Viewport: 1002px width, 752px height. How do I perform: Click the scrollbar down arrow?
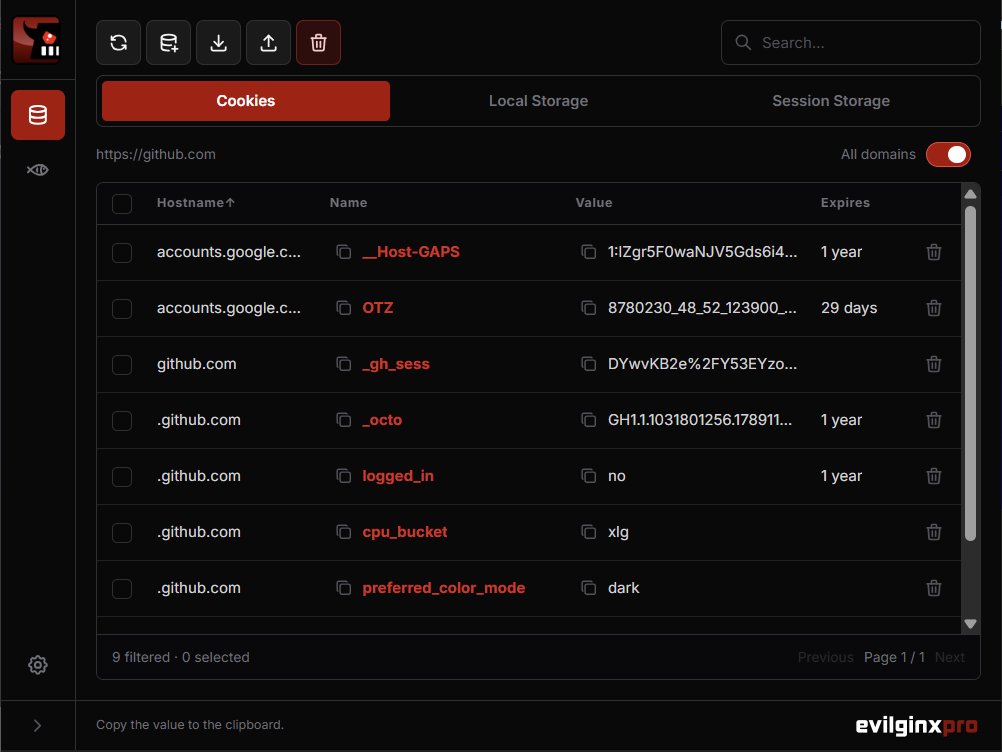click(970, 624)
